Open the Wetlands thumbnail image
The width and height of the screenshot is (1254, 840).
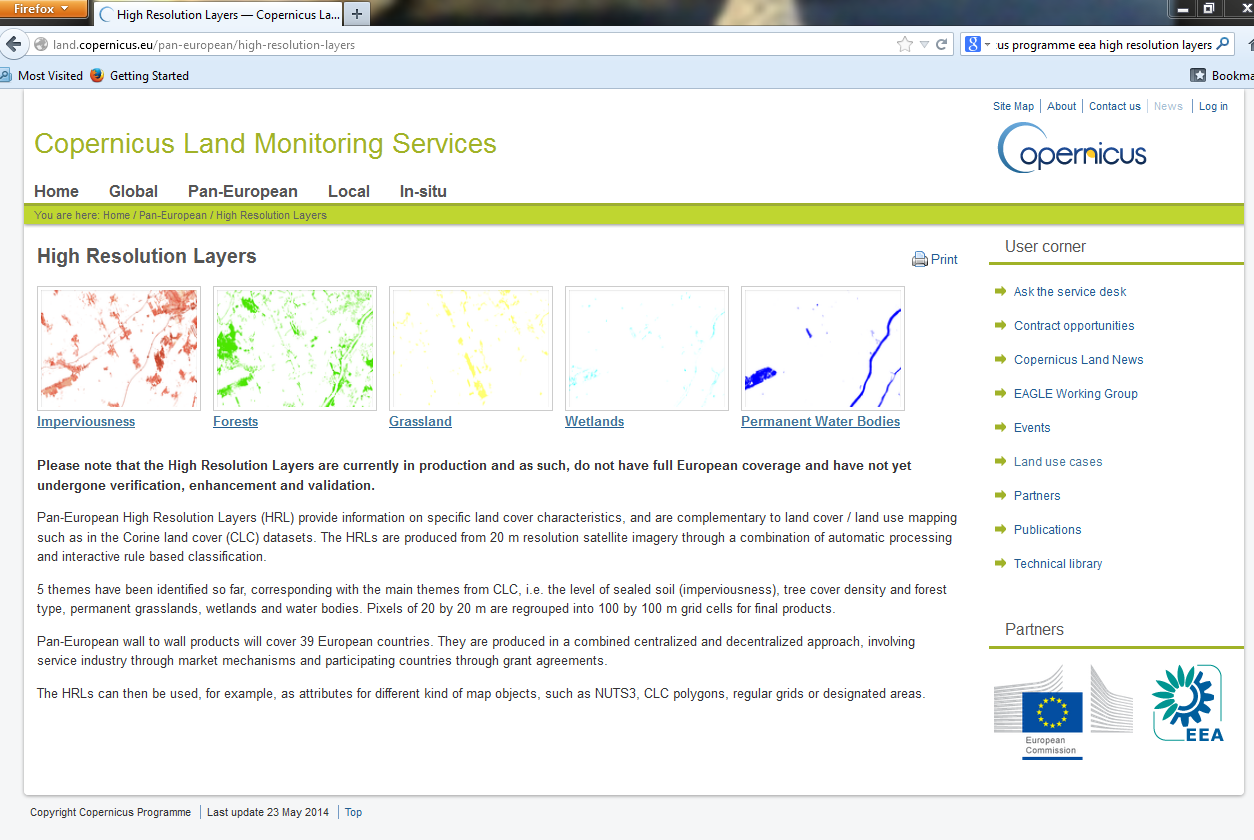[x=647, y=348]
